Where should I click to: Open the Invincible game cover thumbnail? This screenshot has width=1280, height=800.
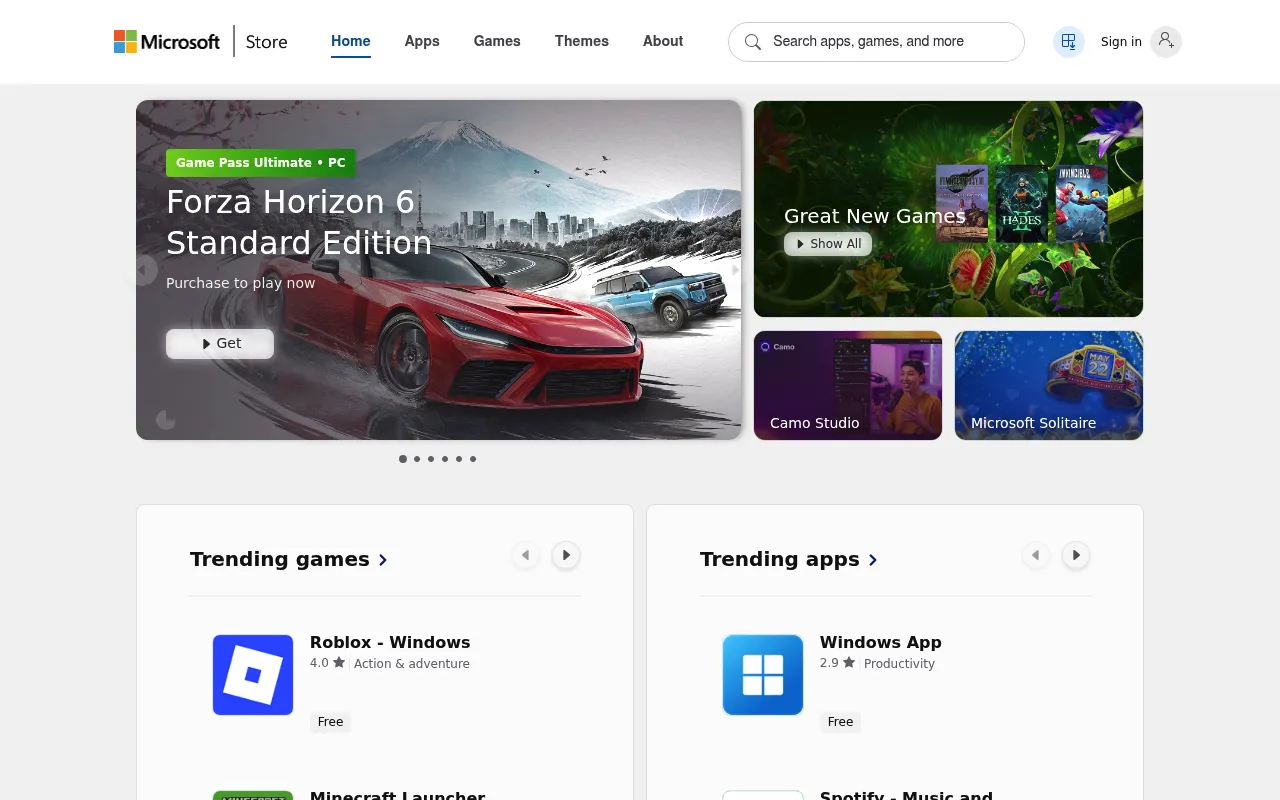pyautogui.click(x=1082, y=204)
